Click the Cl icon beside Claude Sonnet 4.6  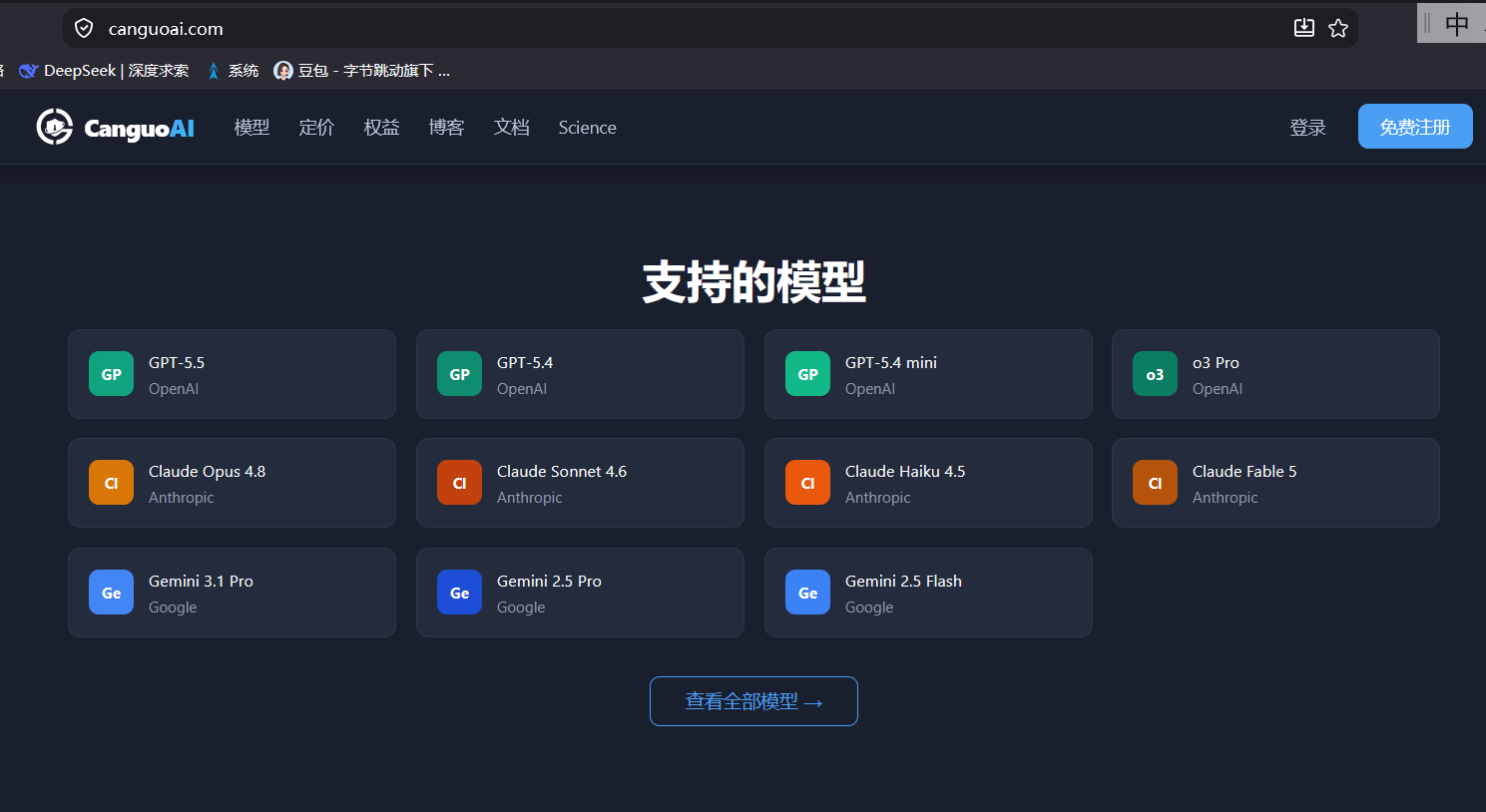(x=459, y=483)
